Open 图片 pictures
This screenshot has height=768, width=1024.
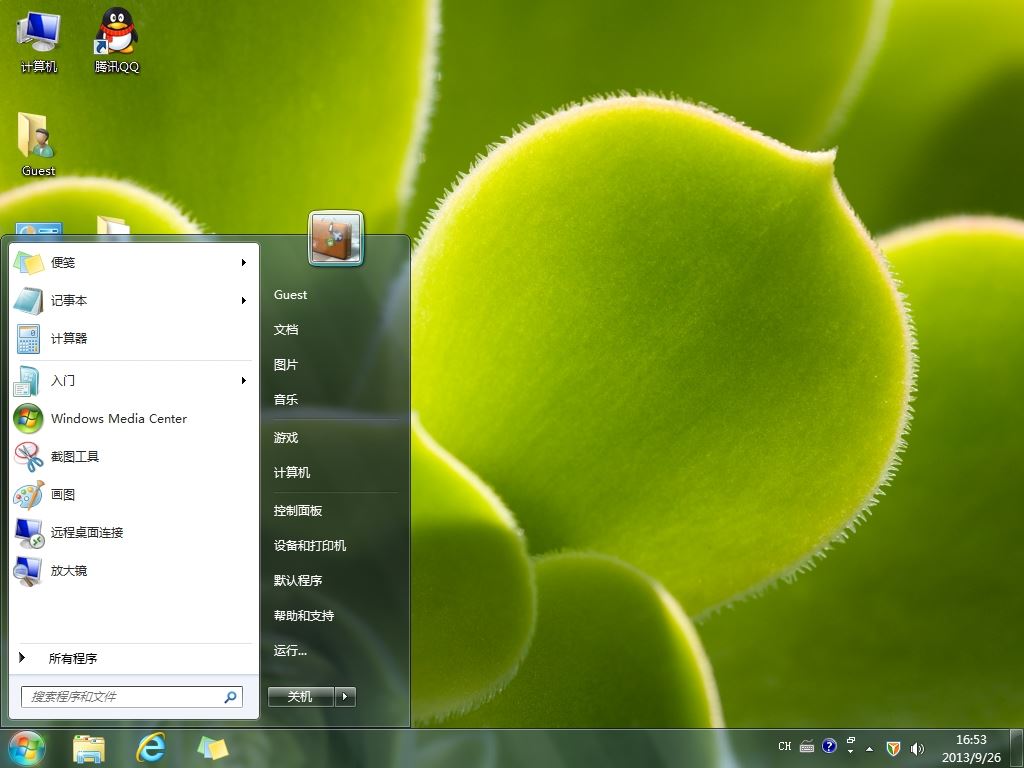pos(286,364)
